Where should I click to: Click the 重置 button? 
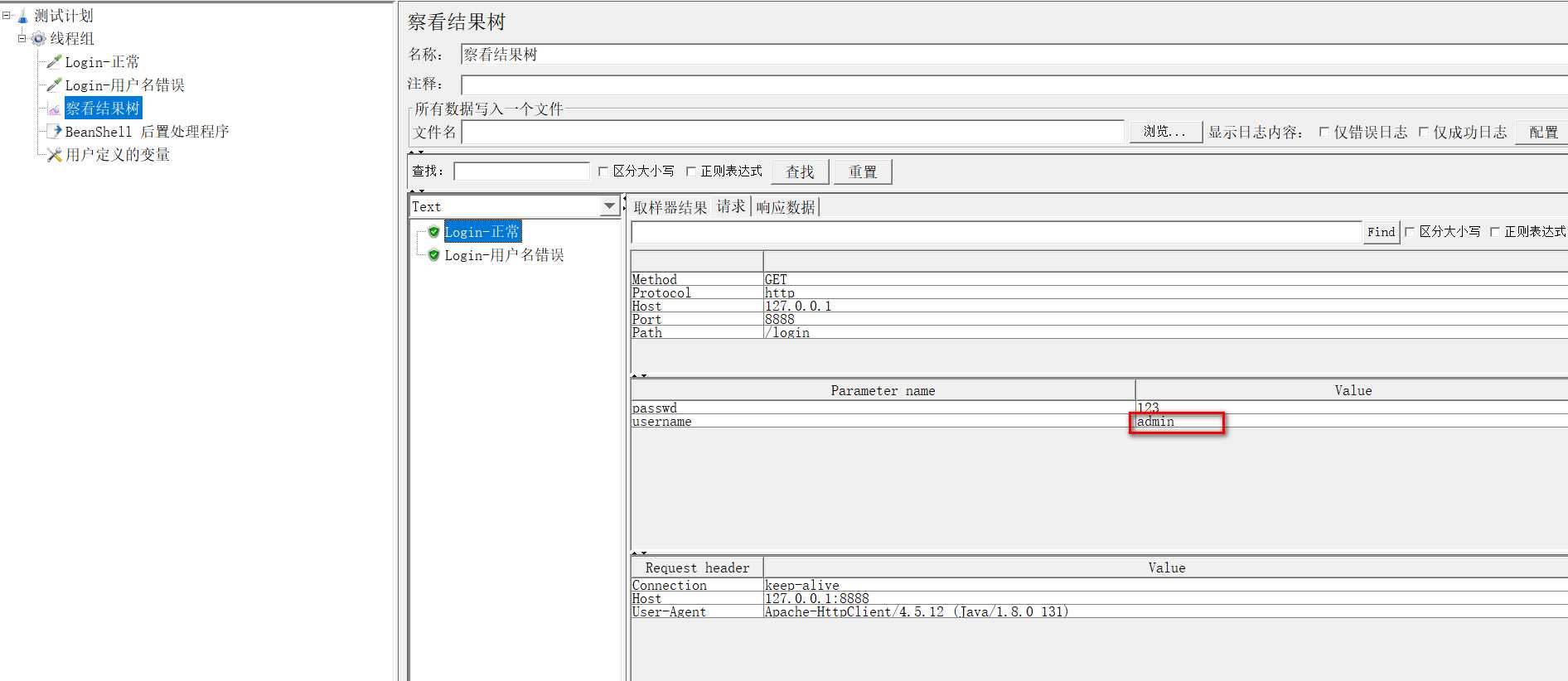[863, 171]
